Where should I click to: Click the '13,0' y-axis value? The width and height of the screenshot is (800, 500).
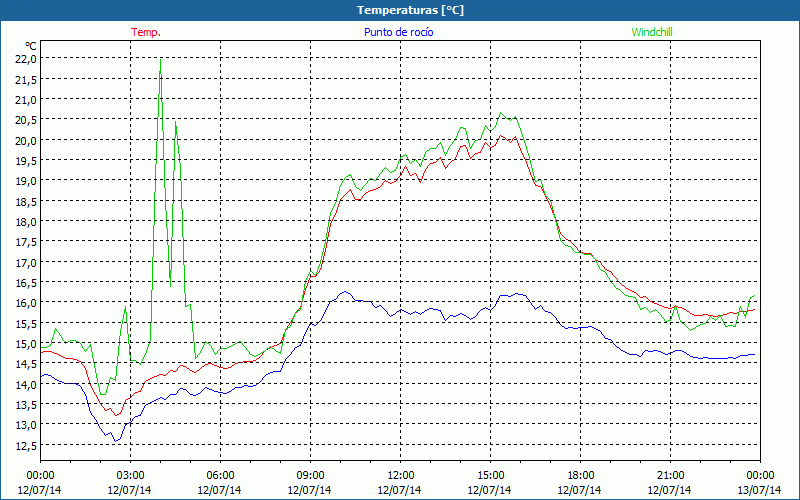(x=26, y=424)
